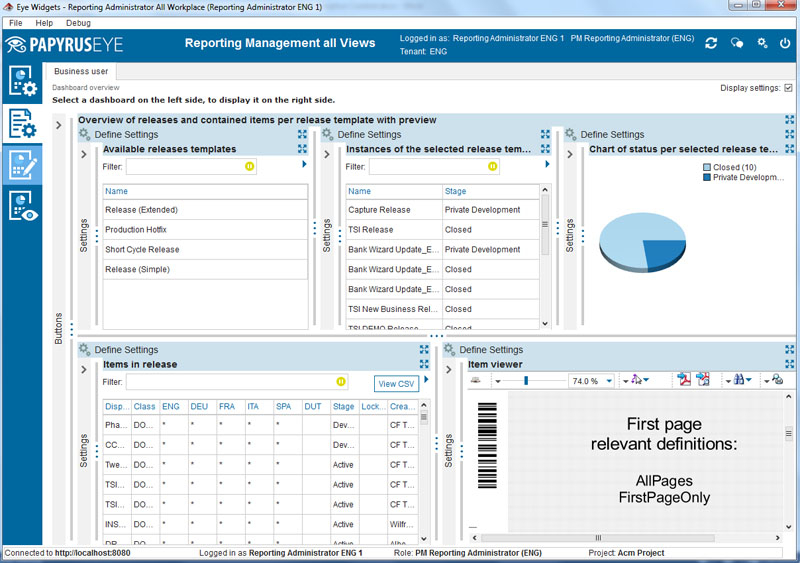Image resolution: width=800 pixels, height=563 pixels.
Task: Click gear icon beside Define Settings above Item viewer
Action: pos(449,349)
